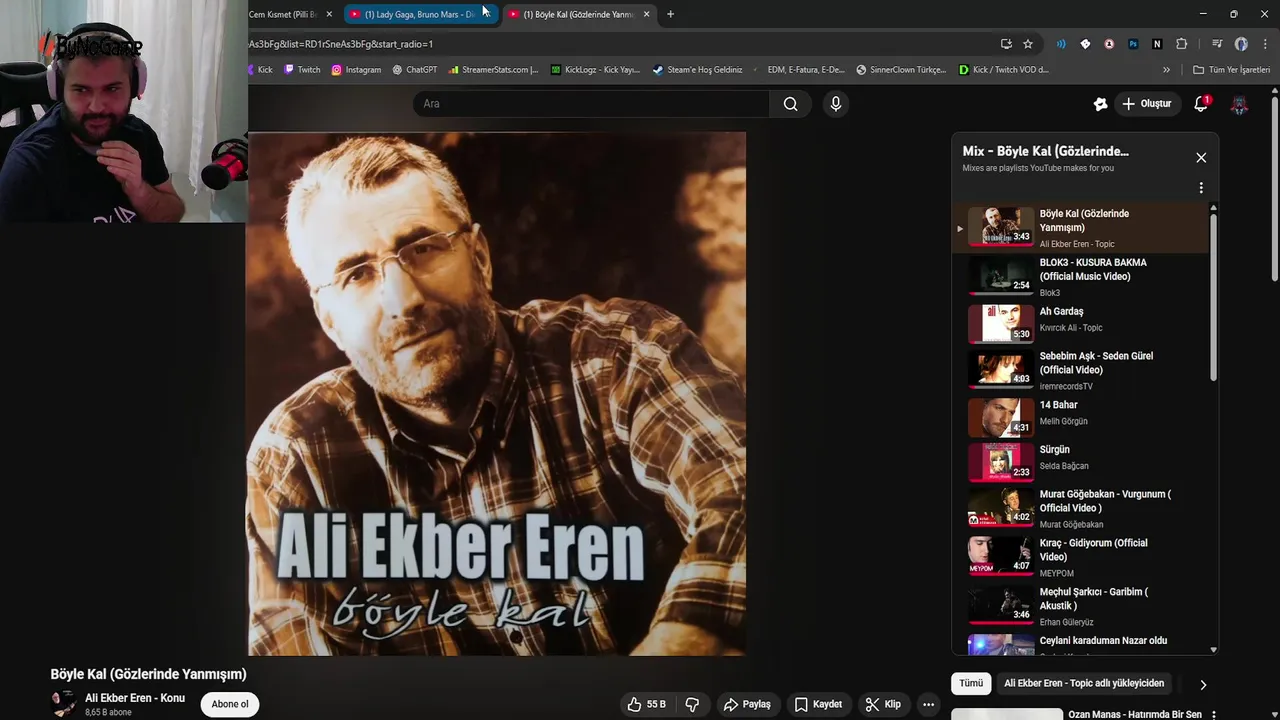Viewport: 1280px width, 720px height.
Task: Select the Tümü filter chip
Action: [x=971, y=684]
